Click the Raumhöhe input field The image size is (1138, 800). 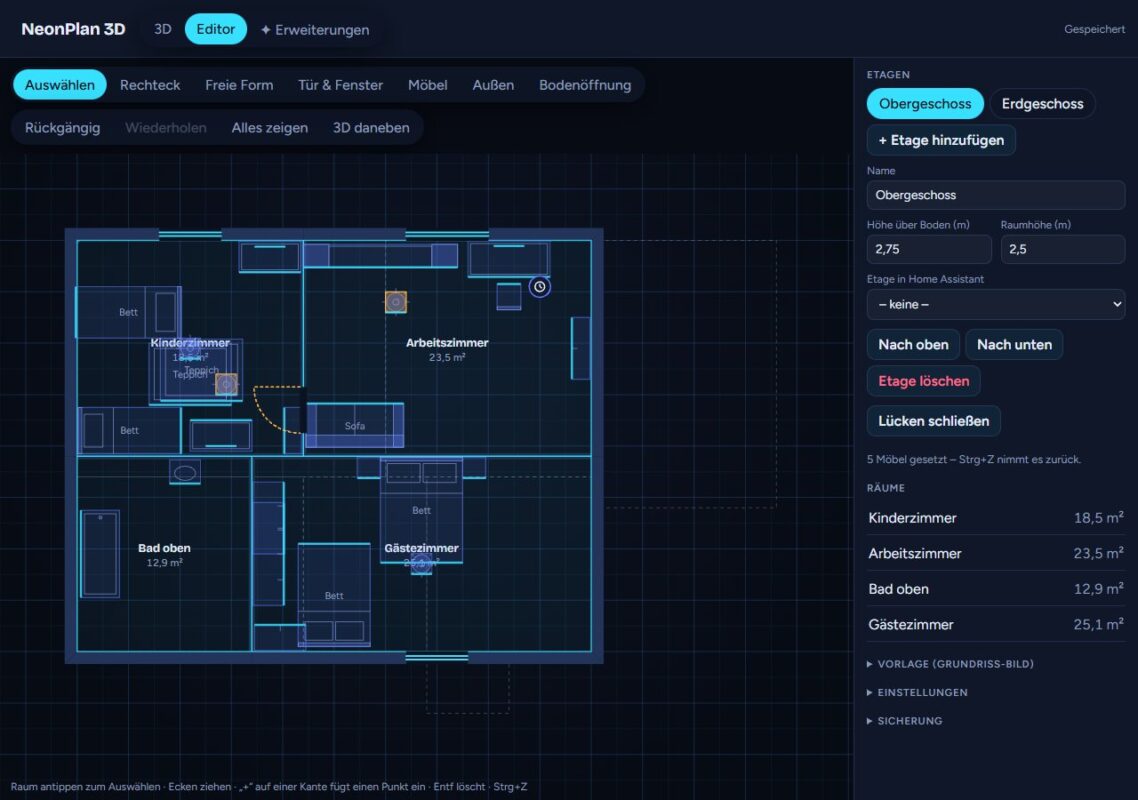click(x=1063, y=249)
